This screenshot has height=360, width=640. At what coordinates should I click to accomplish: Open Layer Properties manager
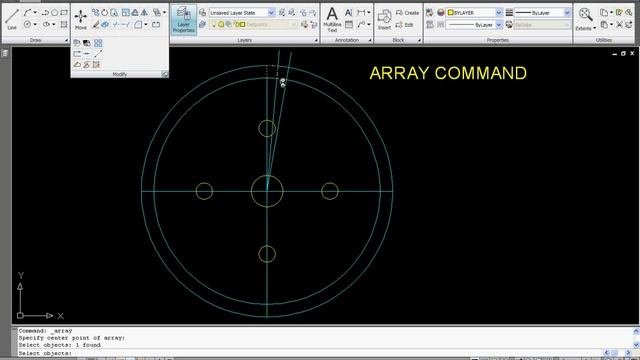pos(183,20)
